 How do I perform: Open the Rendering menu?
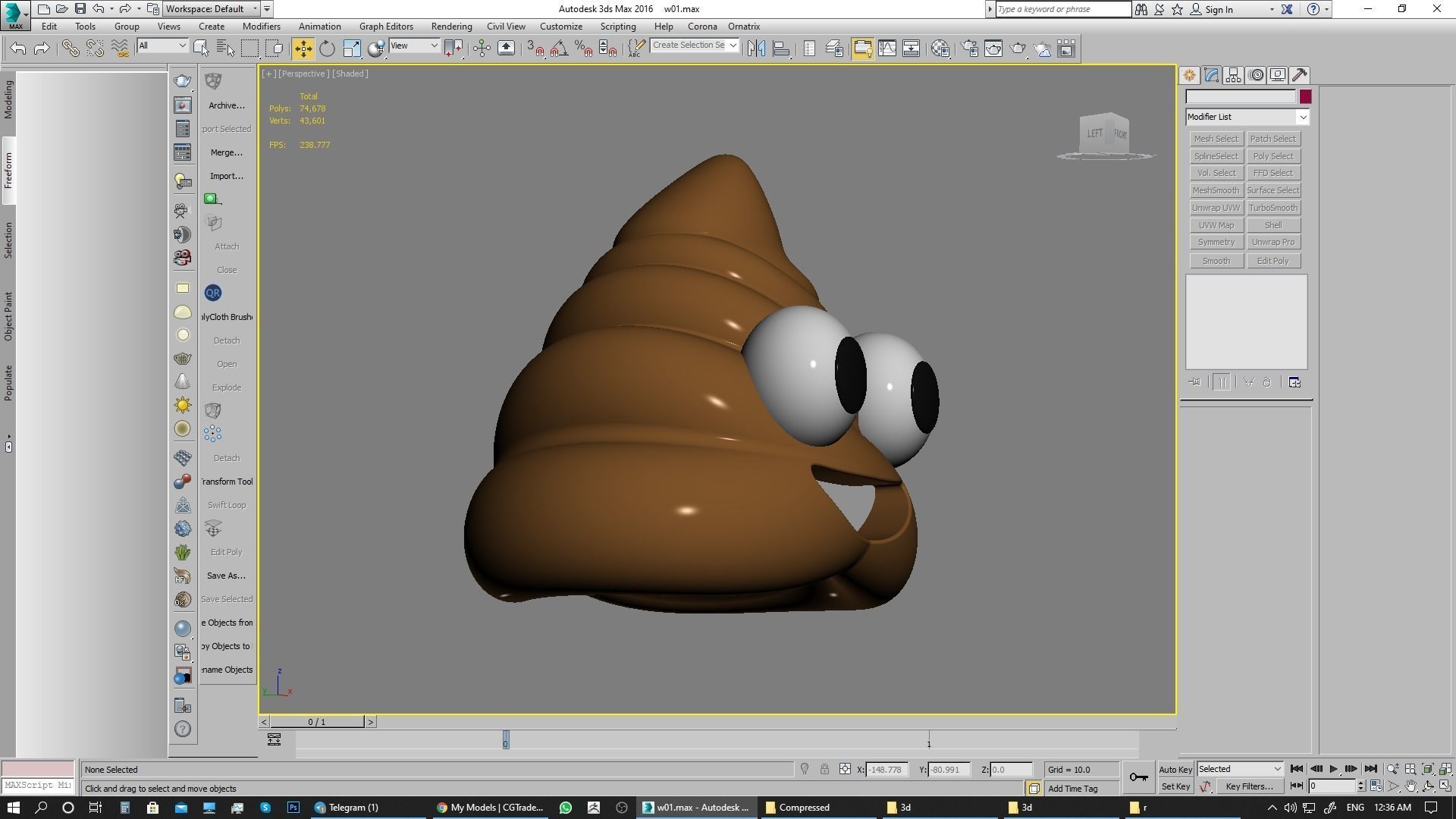tap(451, 27)
